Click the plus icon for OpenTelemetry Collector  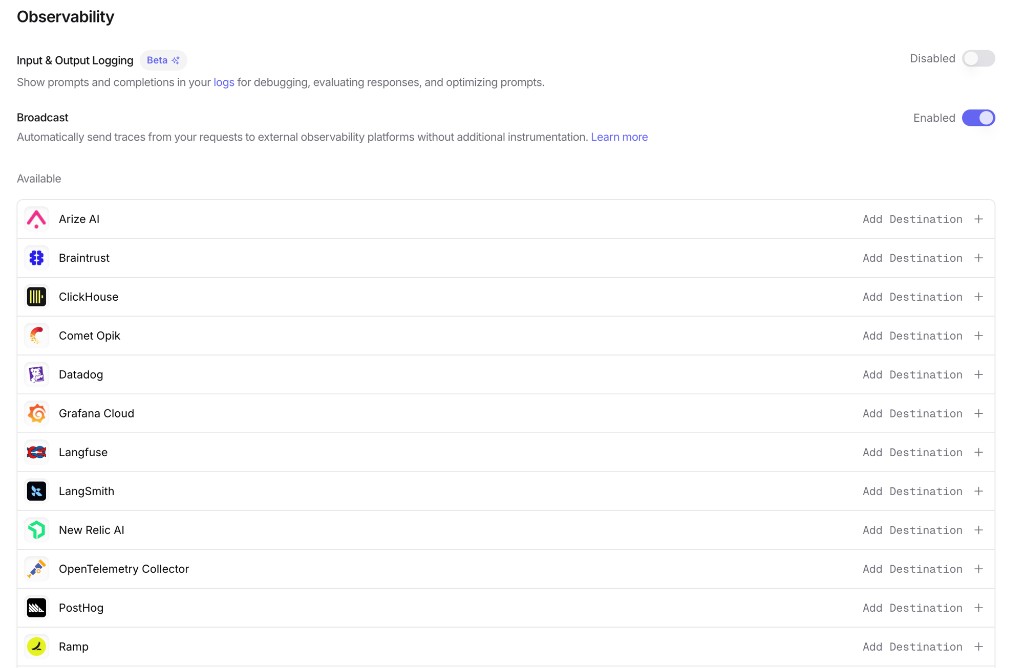point(979,569)
